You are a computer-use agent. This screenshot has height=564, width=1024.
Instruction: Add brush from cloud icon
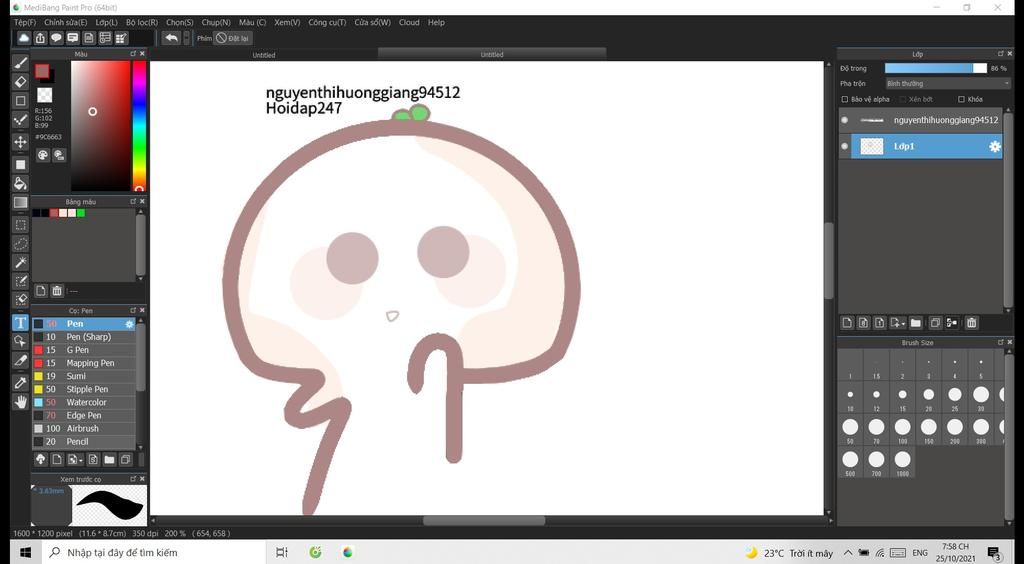click(x=40, y=460)
